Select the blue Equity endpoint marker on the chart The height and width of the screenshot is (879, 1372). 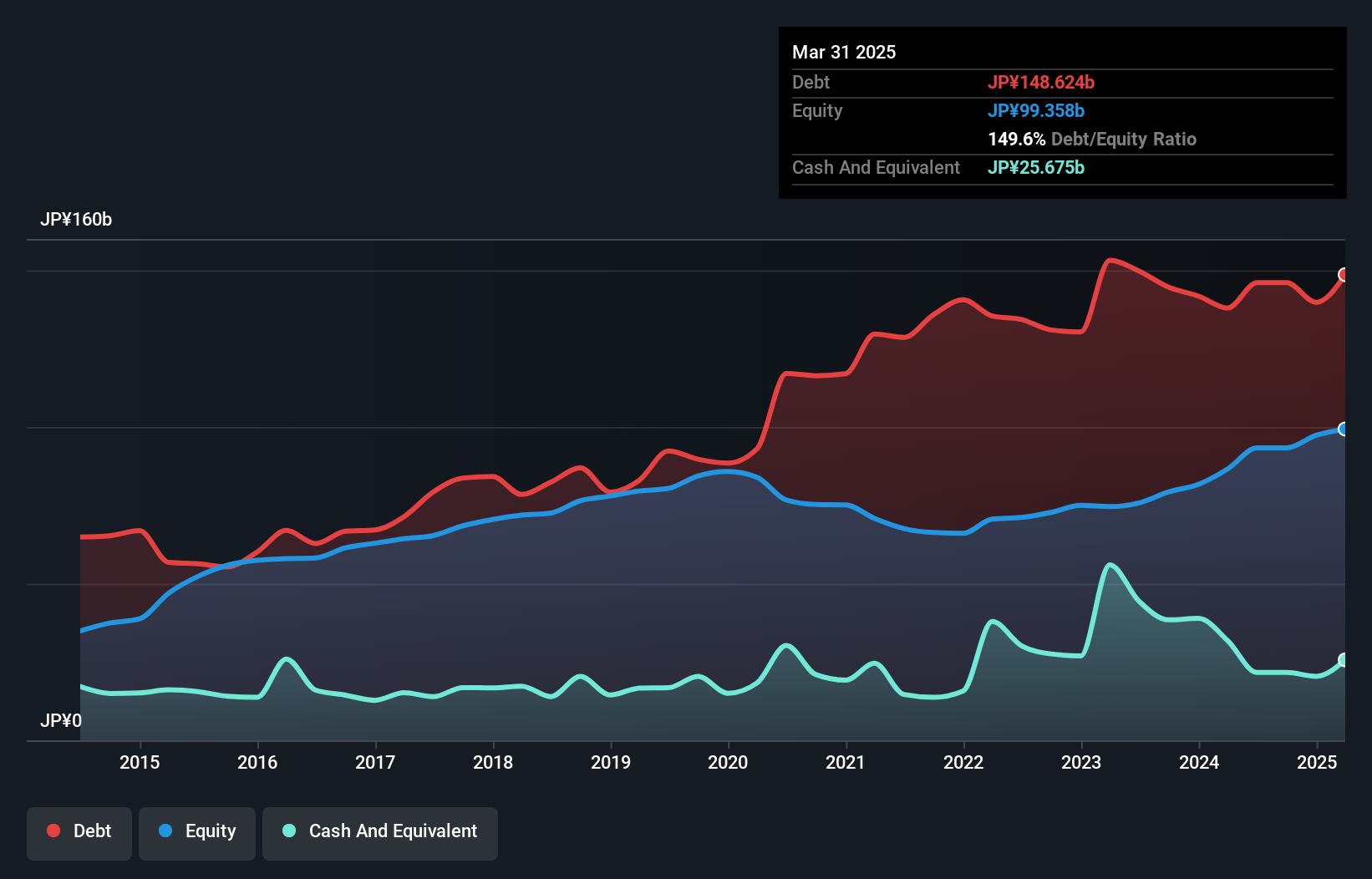1344,429
